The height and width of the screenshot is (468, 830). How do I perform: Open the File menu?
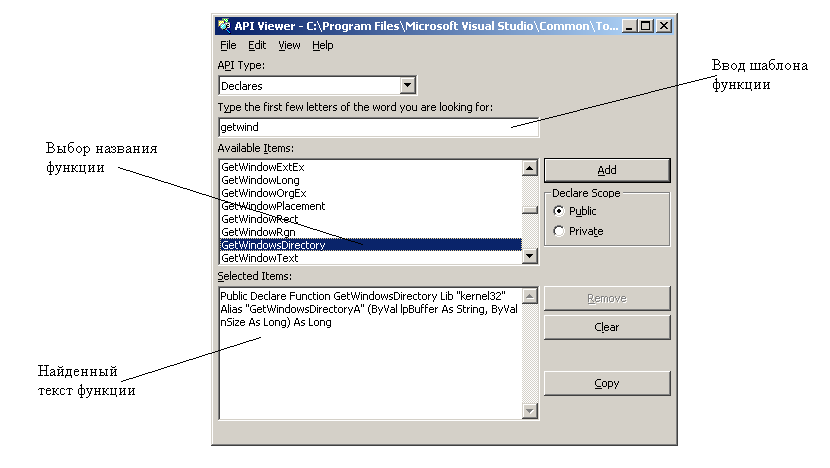point(228,46)
